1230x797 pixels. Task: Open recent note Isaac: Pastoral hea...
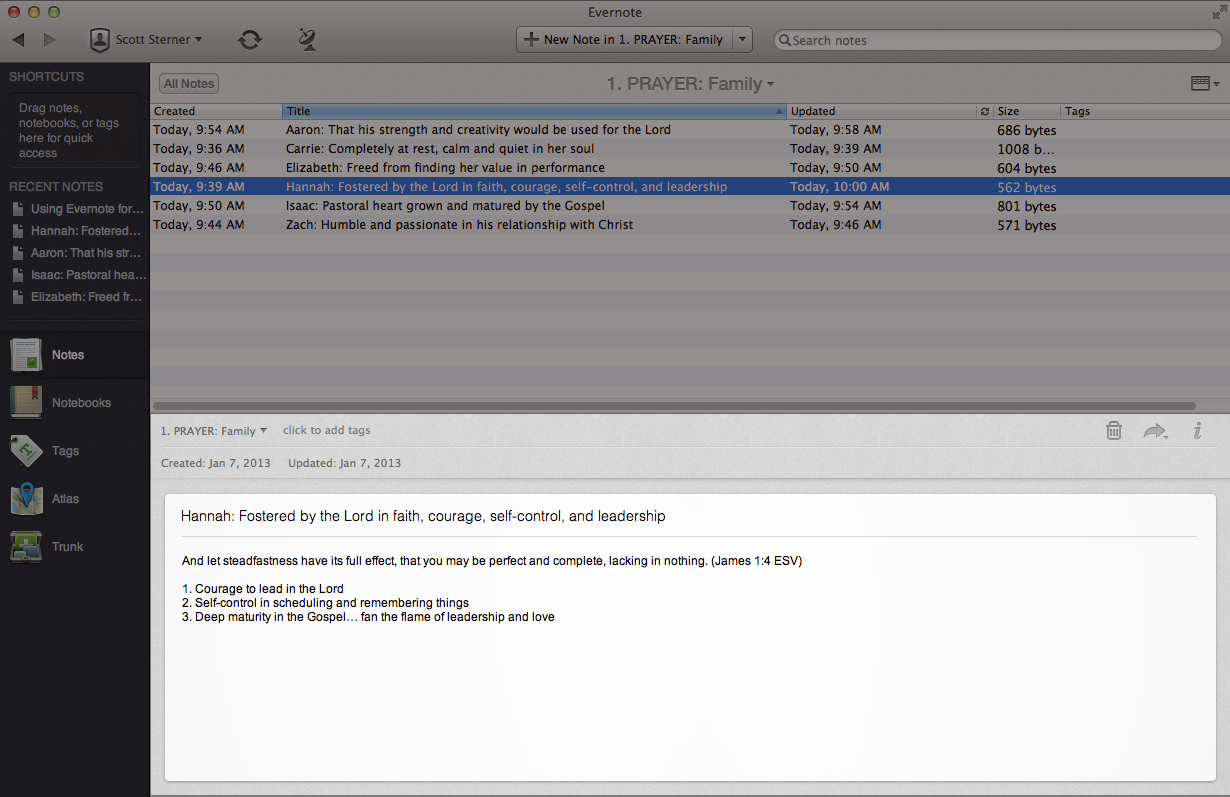[x=79, y=275]
